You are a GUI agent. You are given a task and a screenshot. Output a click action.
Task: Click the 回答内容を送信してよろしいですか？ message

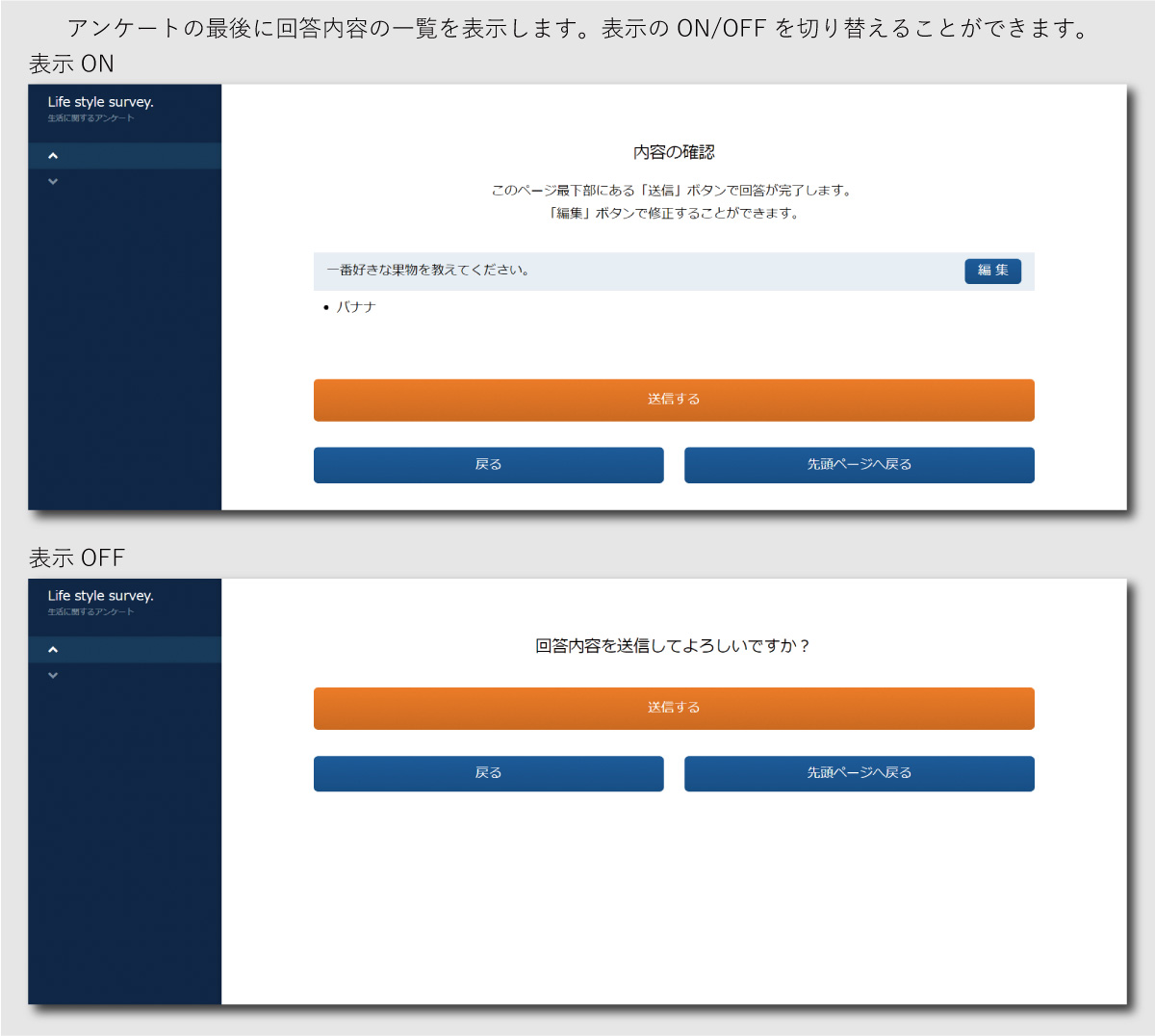pyautogui.click(x=674, y=646)
